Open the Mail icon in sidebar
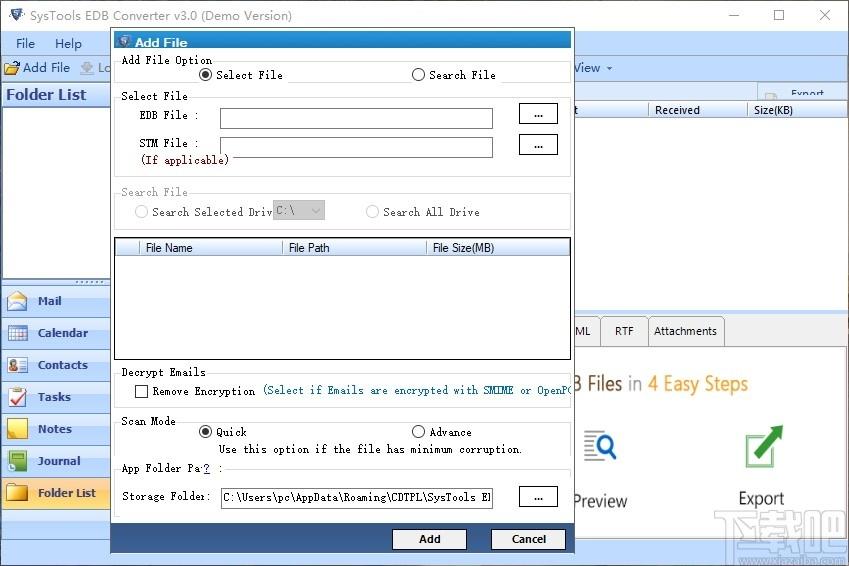 tap(17, 301)
